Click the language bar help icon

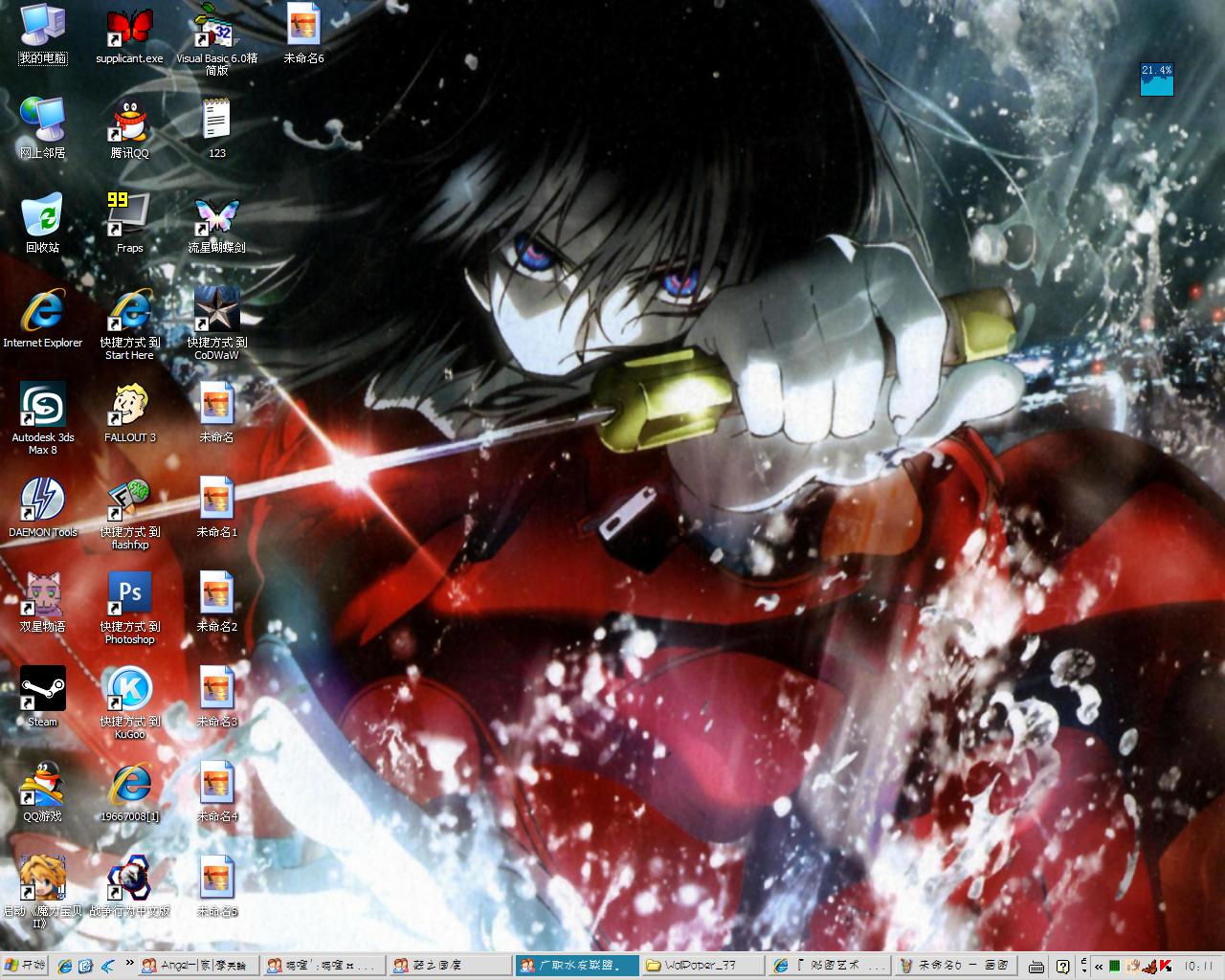pyautogui.click(x=1062, y=967)
